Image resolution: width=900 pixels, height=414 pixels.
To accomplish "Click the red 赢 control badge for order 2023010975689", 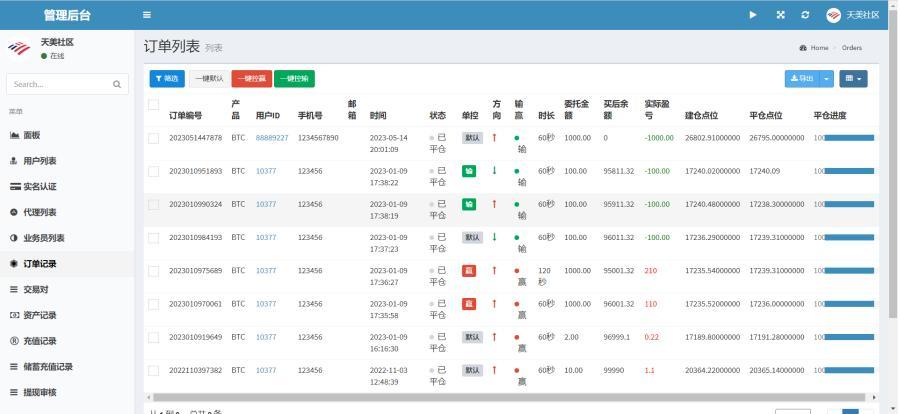I will pyautogui.click(x=469, y=271).
